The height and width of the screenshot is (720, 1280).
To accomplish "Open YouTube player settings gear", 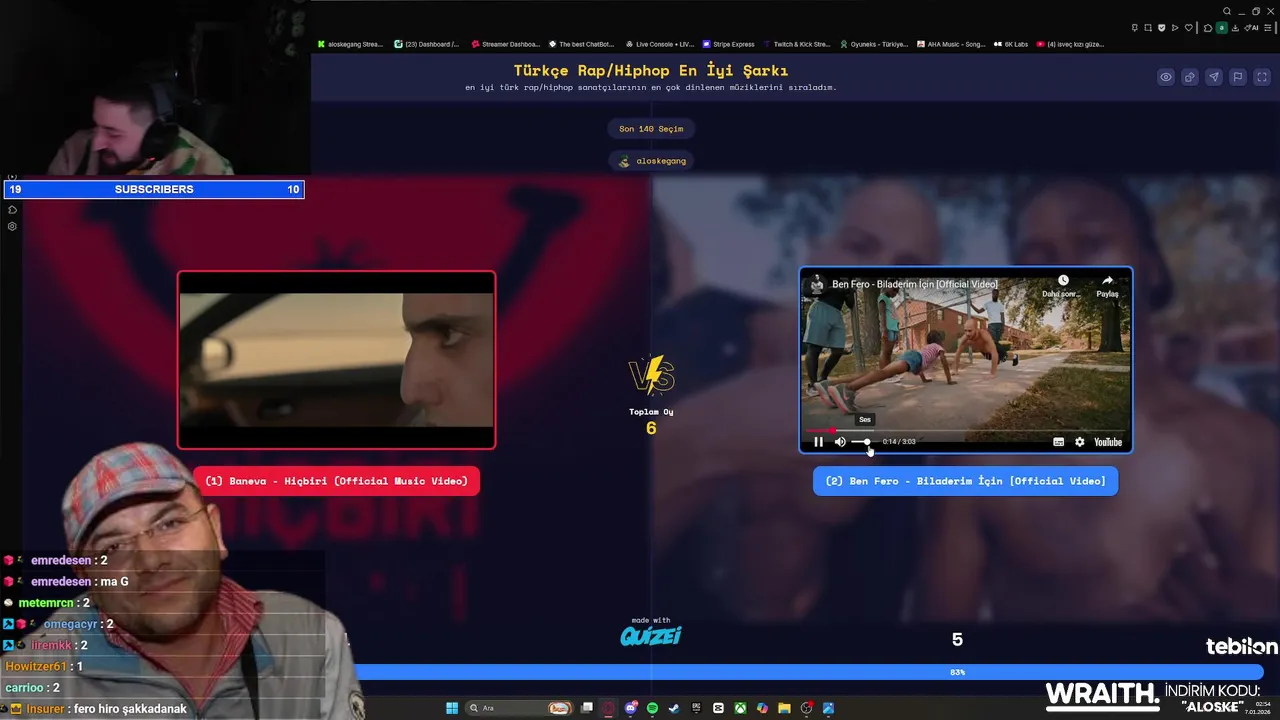I will click(x=1079, y=442).
